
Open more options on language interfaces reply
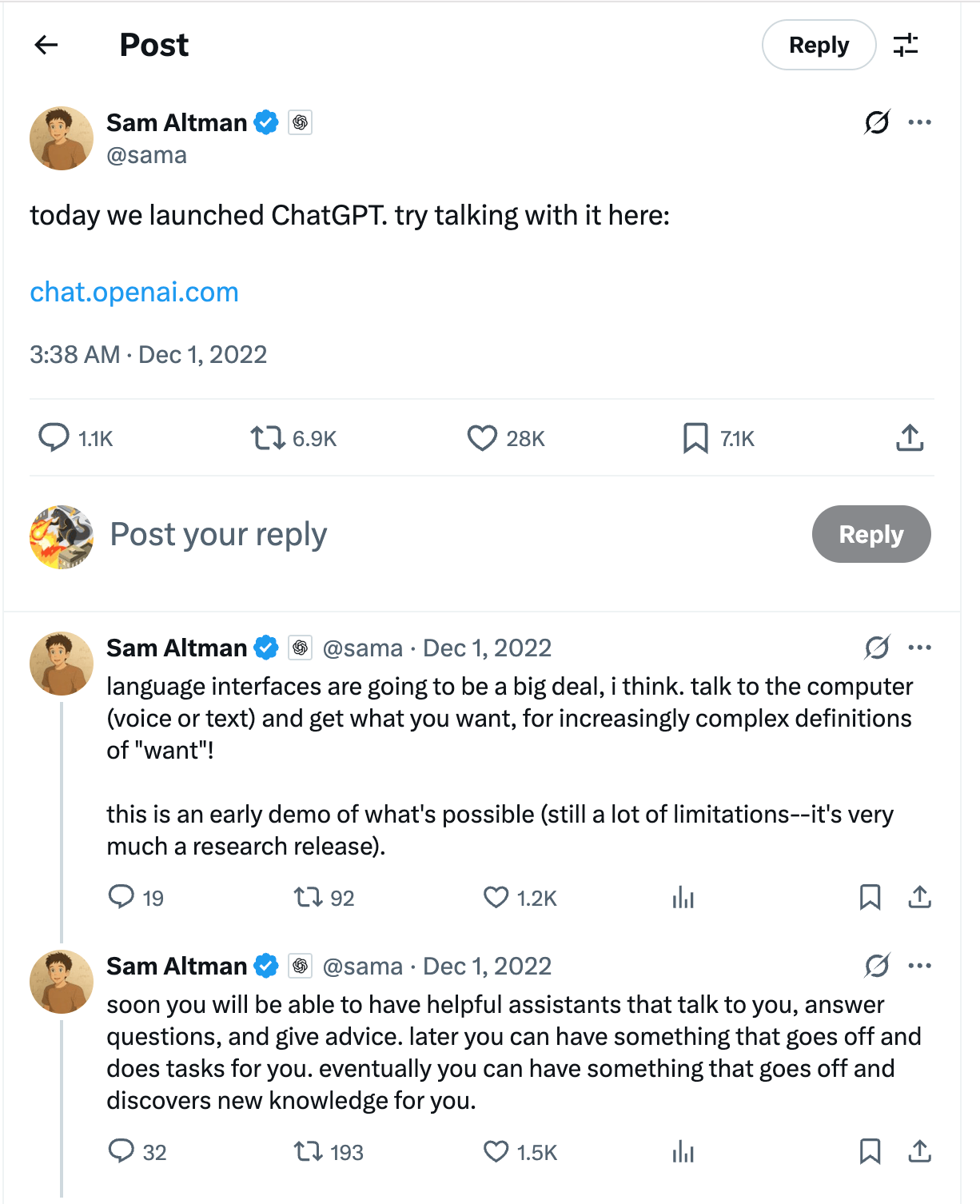point(920,648)
